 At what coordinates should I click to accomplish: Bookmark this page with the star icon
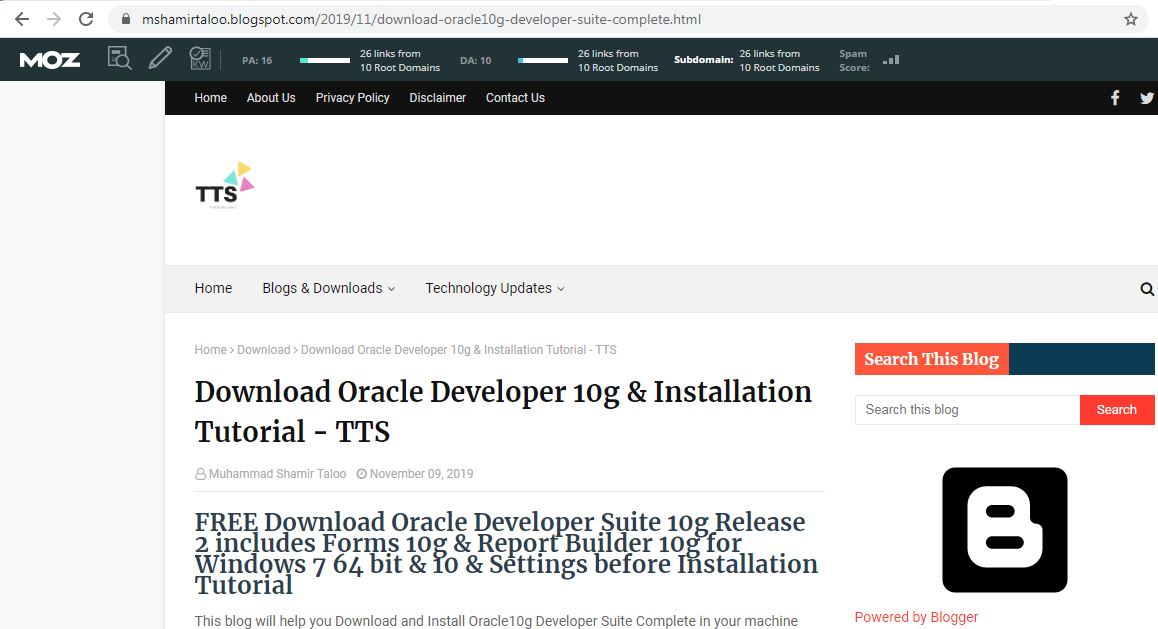(1131, 19)
